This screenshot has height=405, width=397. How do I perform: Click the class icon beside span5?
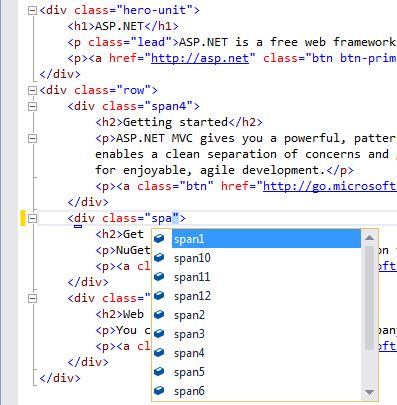160,371
